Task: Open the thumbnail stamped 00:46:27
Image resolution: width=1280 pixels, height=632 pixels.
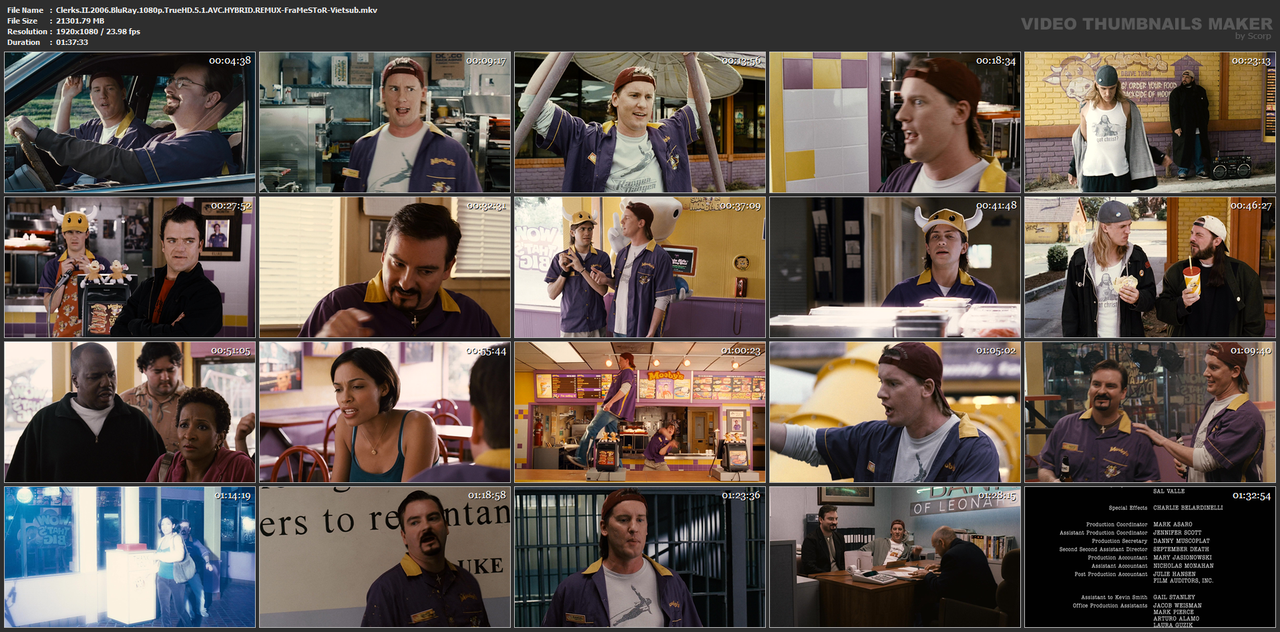Action: tap(1150, 267)
